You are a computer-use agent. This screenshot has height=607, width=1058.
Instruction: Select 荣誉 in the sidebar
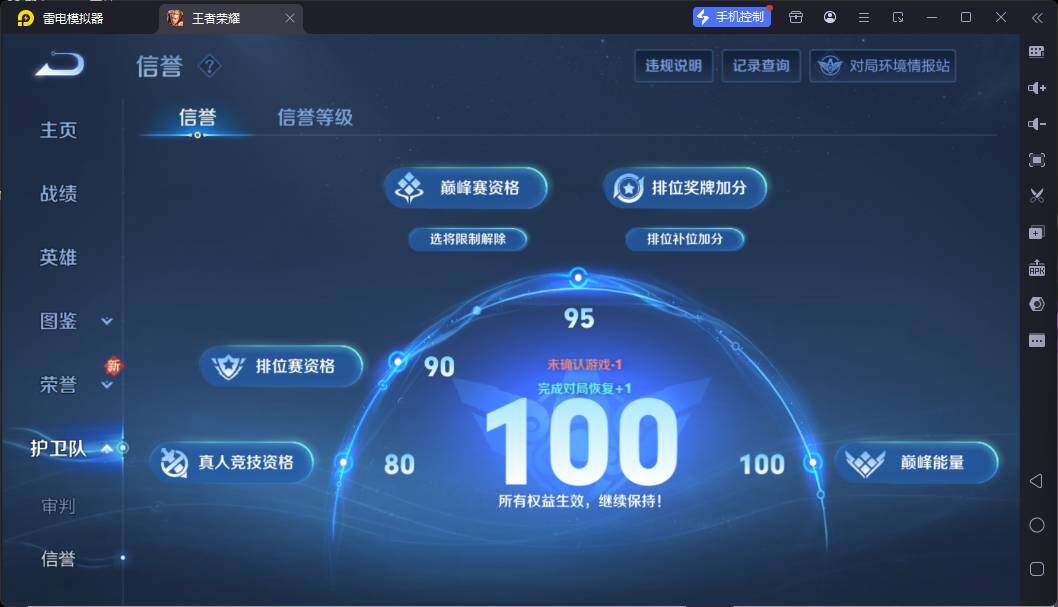pyautogui.click(x=59, y=385)
